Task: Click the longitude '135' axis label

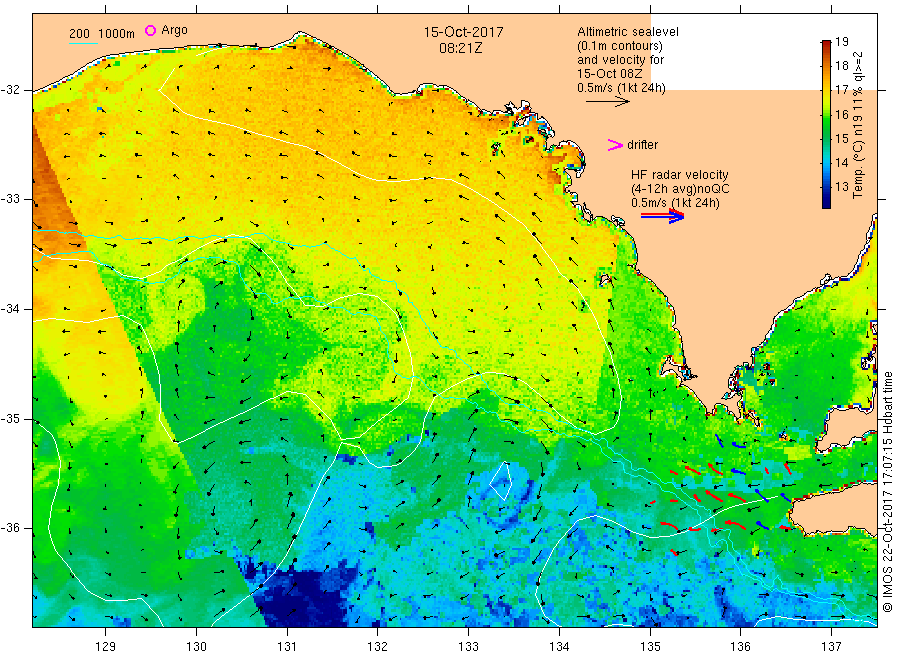Action: pyautogui.click(x=650, y=647)
